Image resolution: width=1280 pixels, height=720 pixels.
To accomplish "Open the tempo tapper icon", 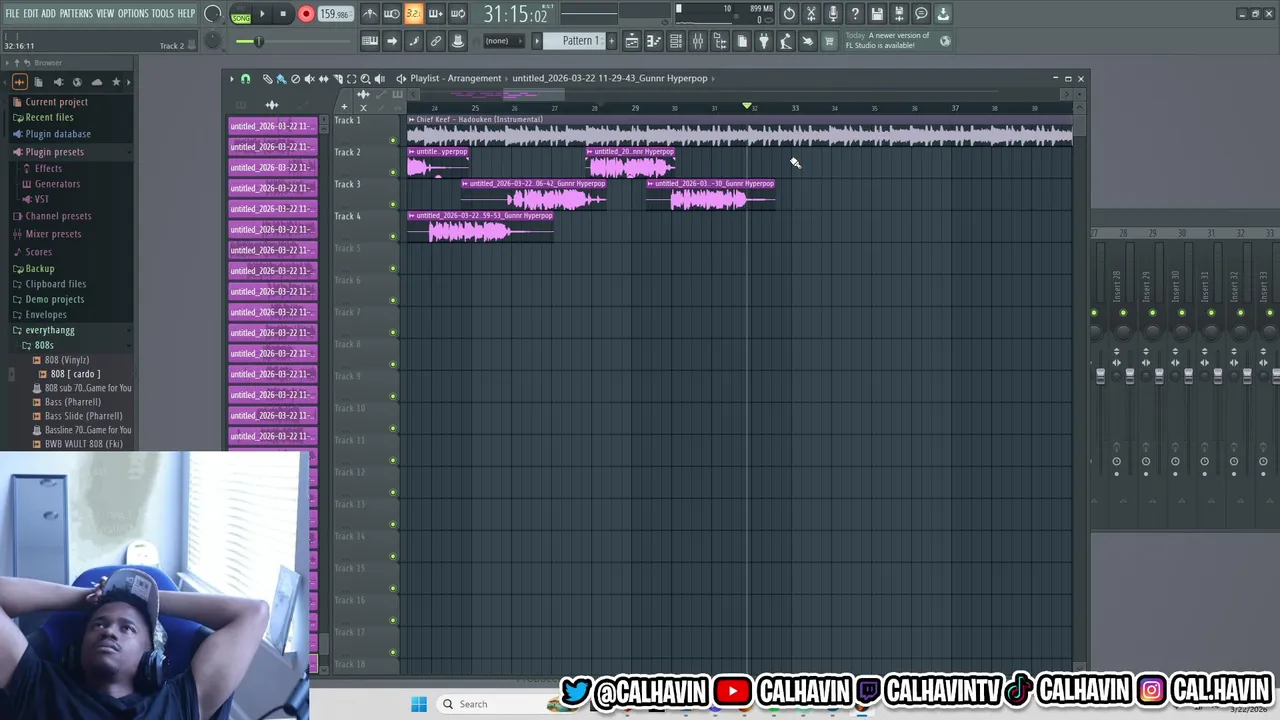I will click(786, 41).
